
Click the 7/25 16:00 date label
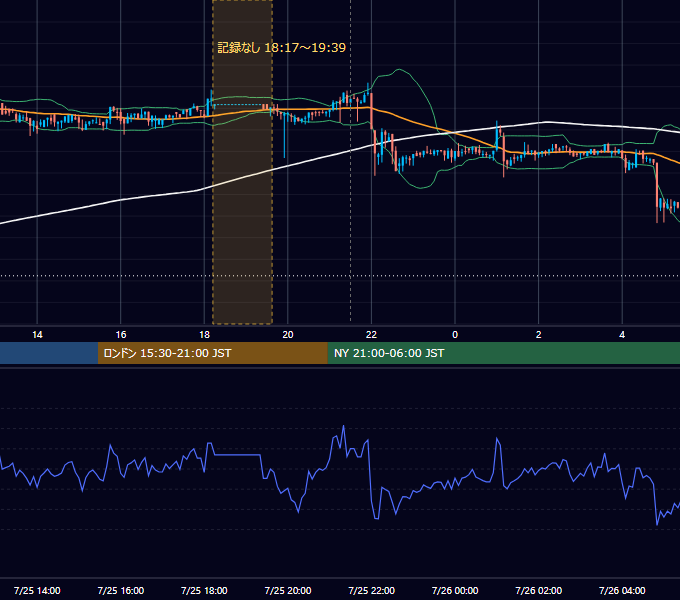121,590
